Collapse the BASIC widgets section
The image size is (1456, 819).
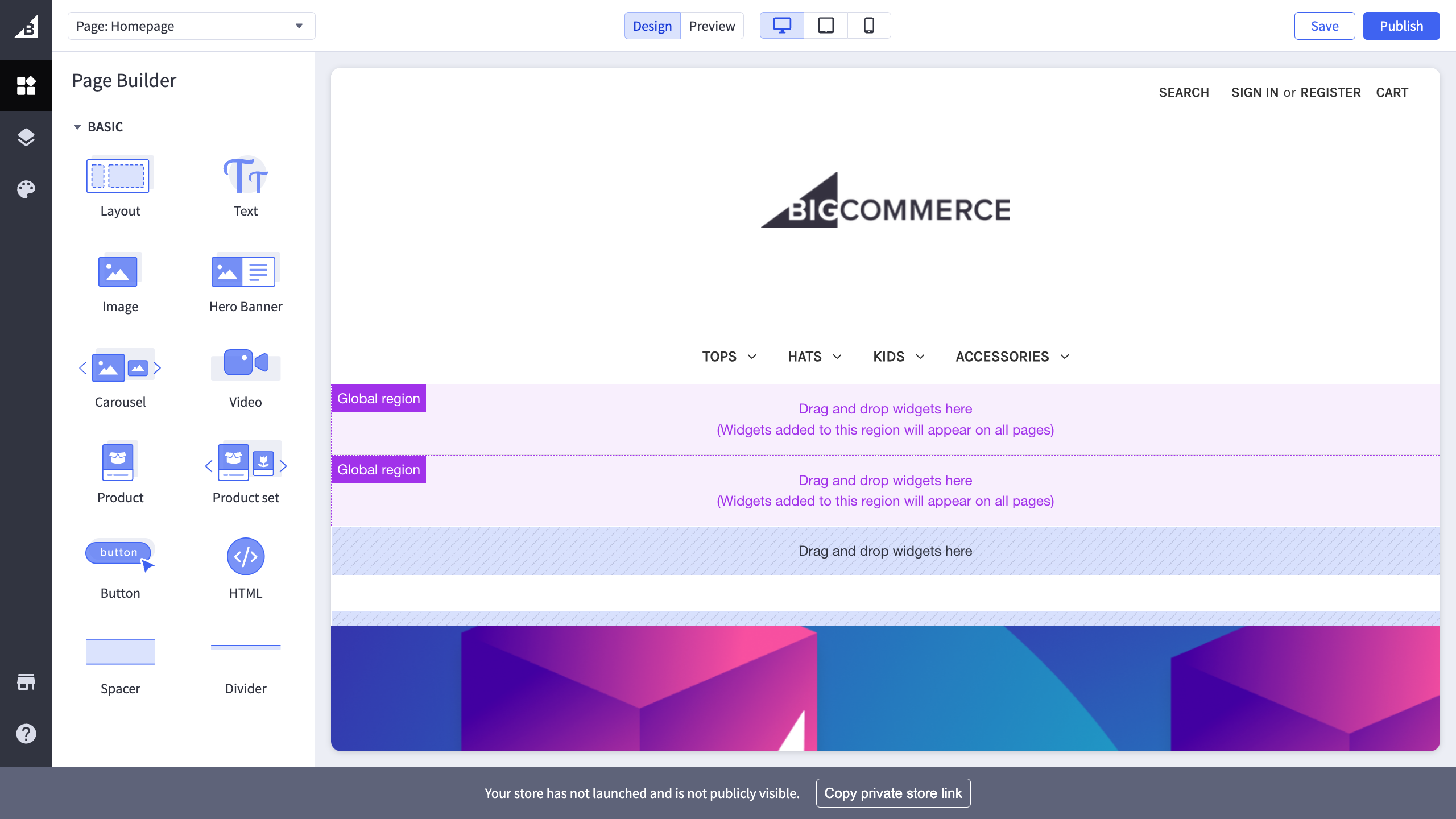77,127
